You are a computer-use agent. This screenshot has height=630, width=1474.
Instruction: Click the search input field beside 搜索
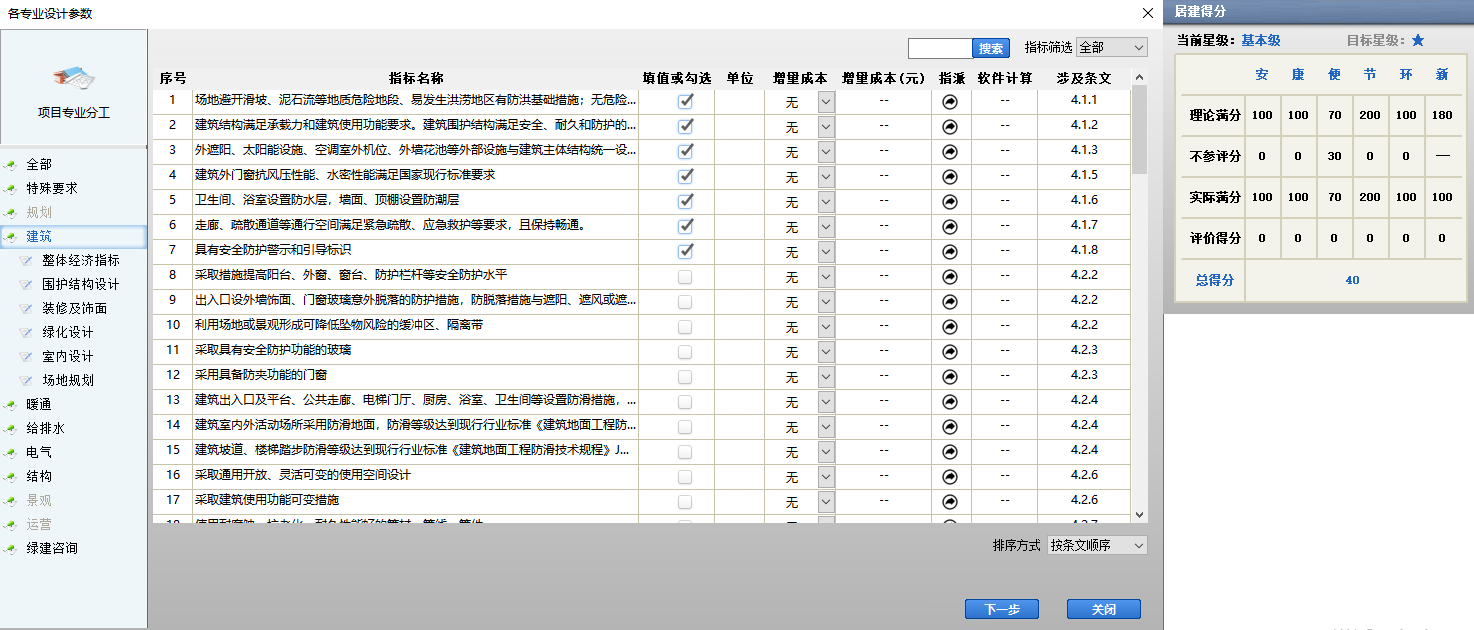pyautogui.click(x=939, y=48)
